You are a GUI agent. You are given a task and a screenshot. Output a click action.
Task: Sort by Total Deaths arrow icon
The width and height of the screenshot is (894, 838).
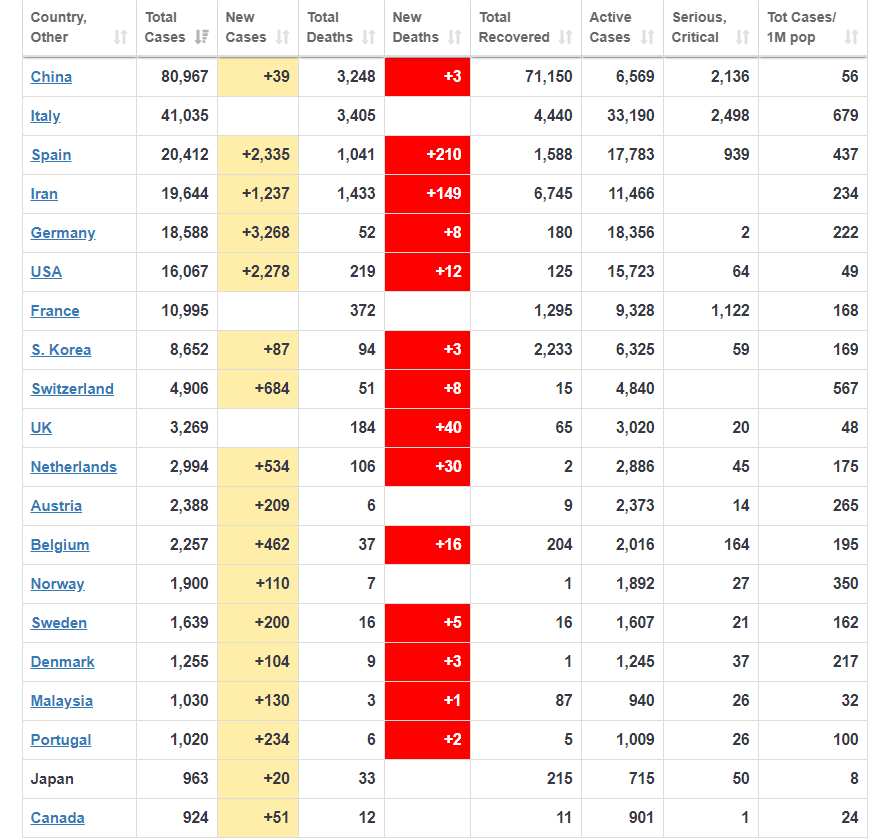click(369, 38)
